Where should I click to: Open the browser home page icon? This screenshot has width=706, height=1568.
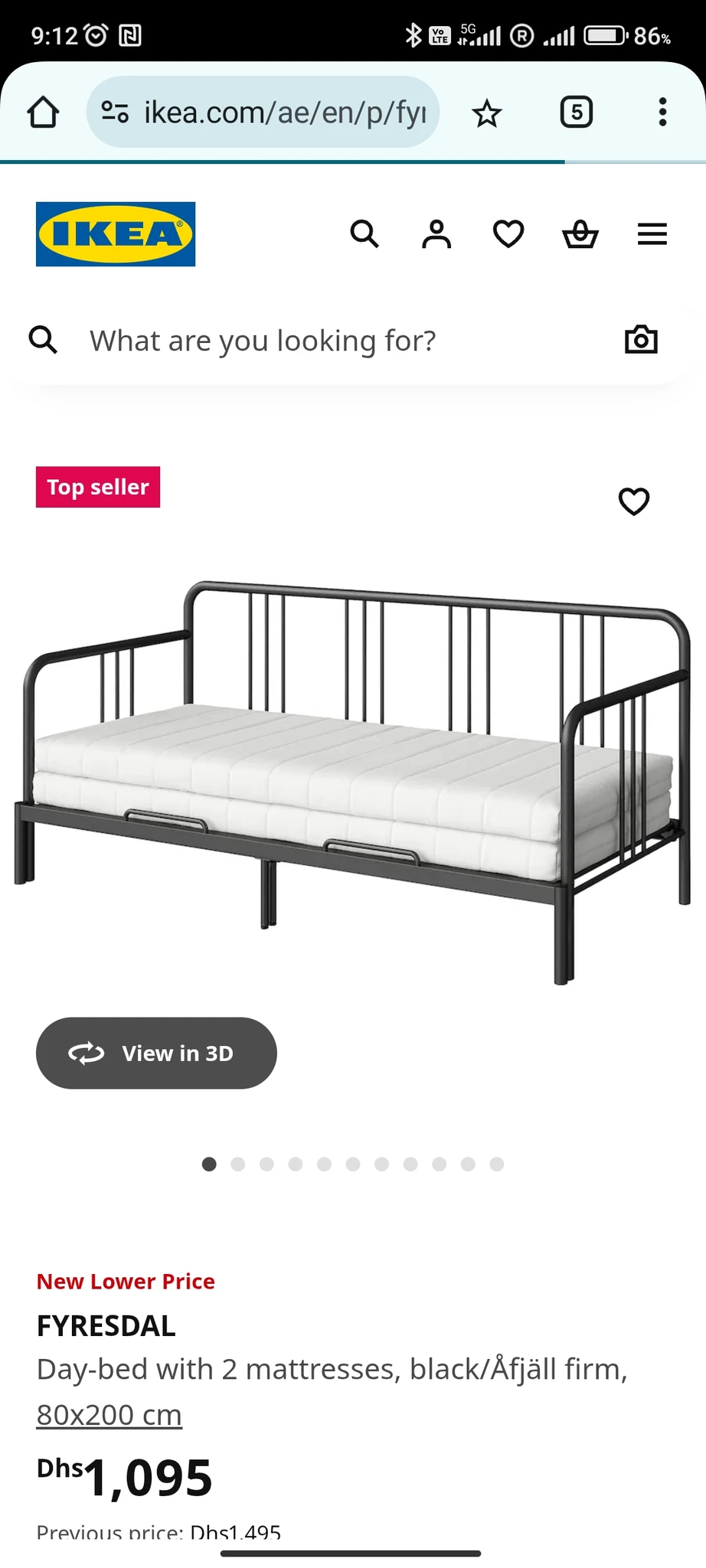point(44,113)
